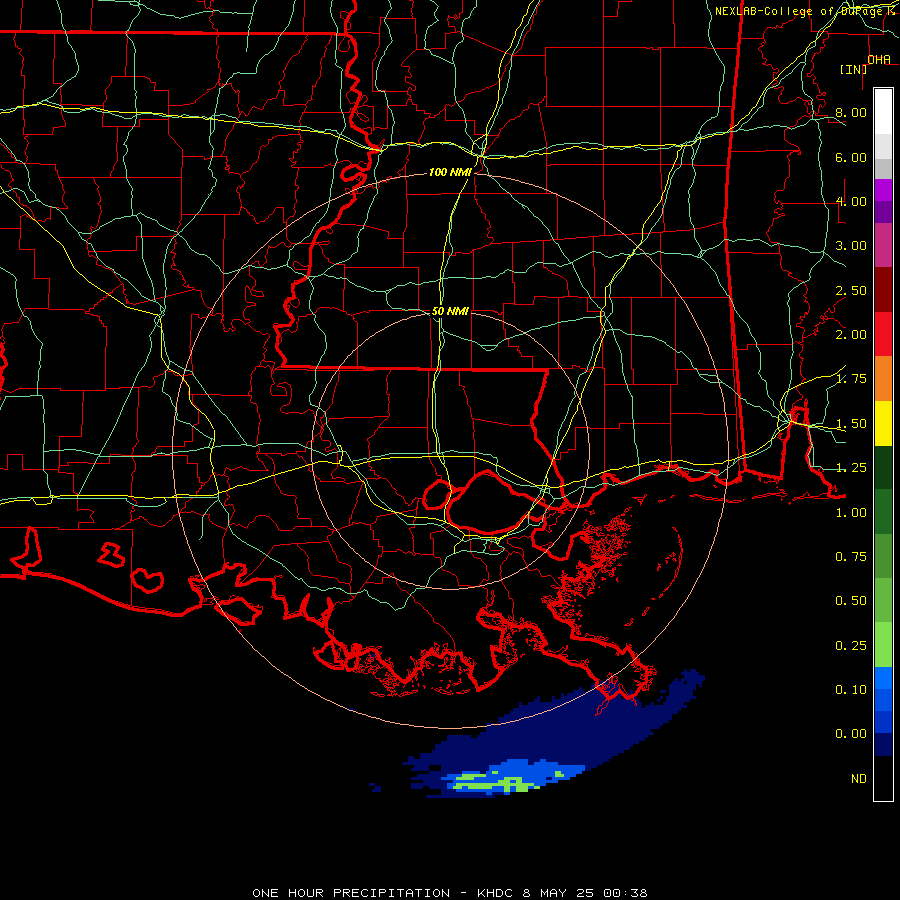
Task: Click the 0.00 legend value
Action: pyautogui.click(x=851, y=734)
